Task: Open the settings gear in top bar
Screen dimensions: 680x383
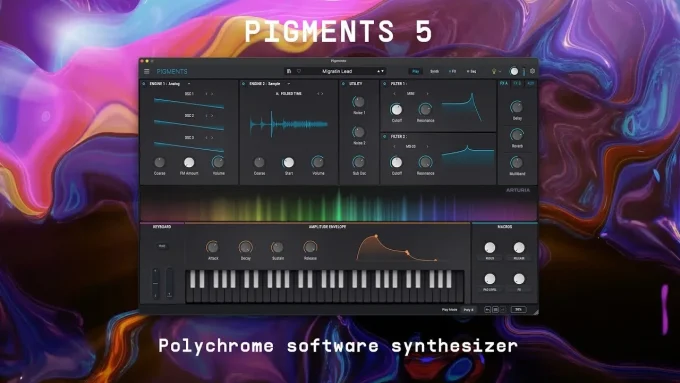Action: click(x=533, y=71)
